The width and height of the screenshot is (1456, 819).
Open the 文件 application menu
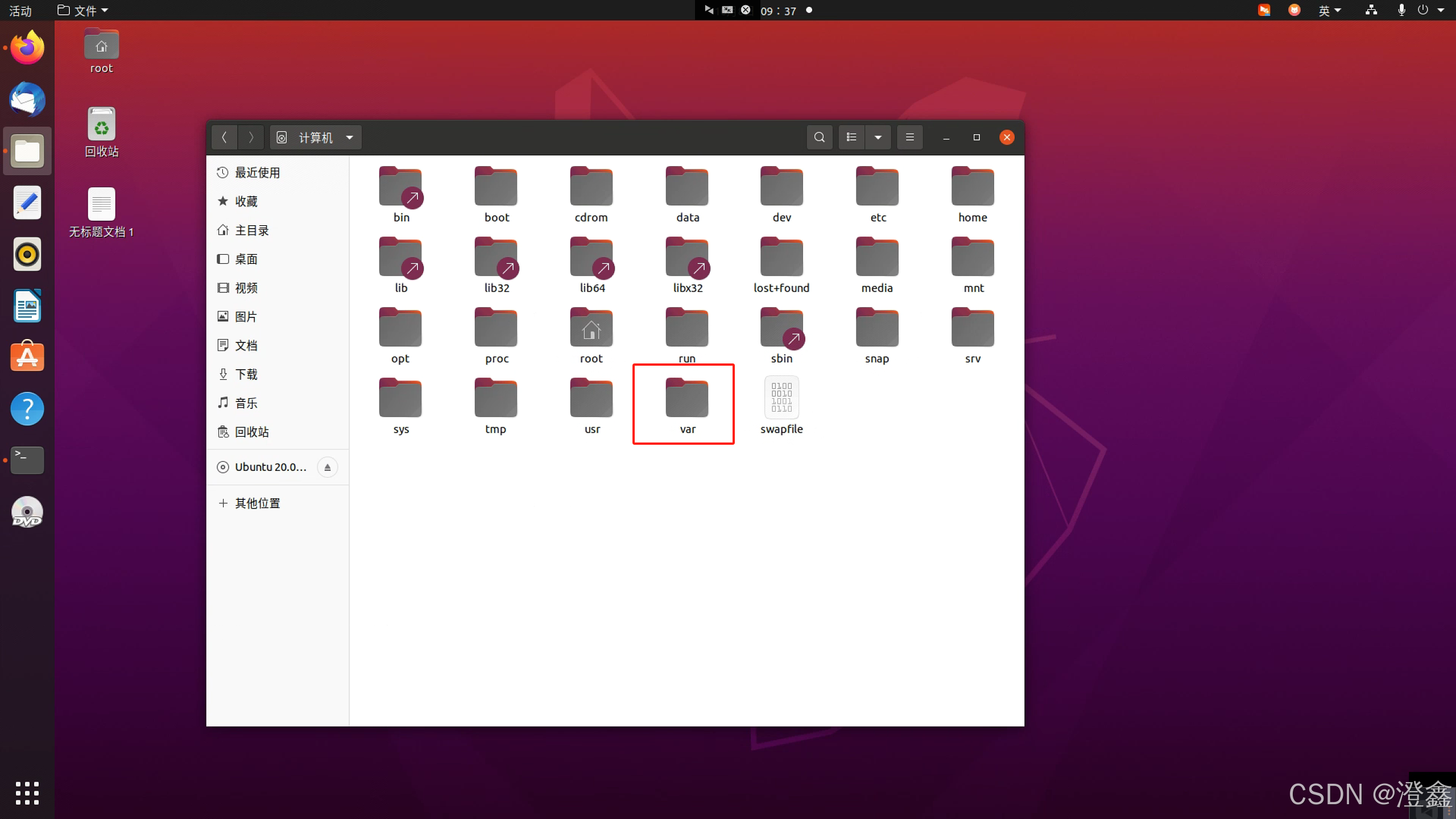(x=84, y=10)
